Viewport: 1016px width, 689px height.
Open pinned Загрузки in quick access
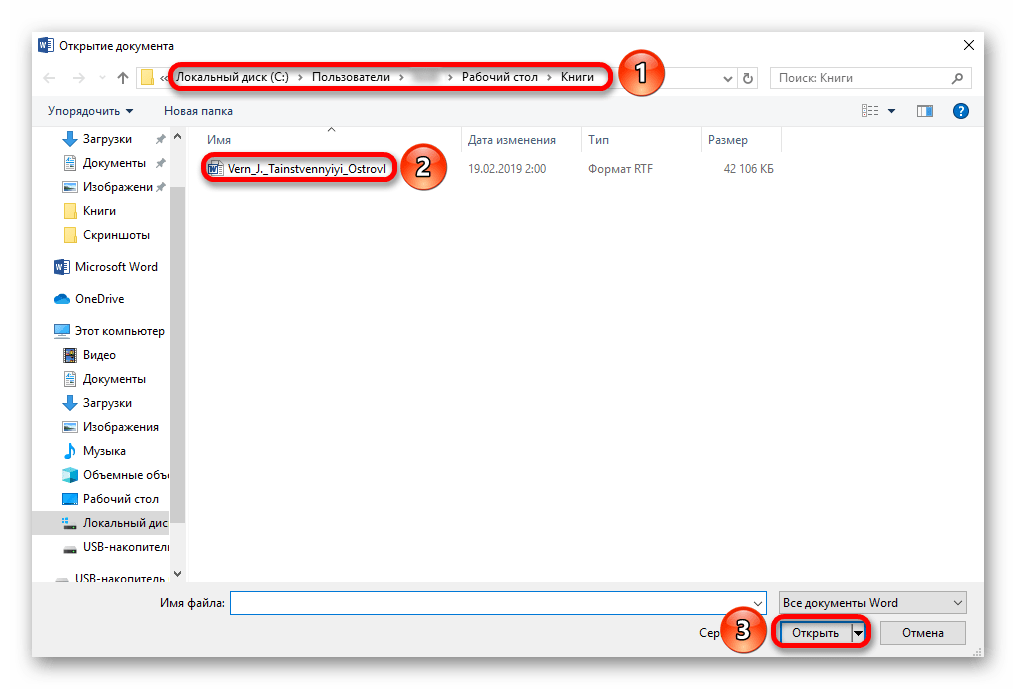click(x=107, y=139)
